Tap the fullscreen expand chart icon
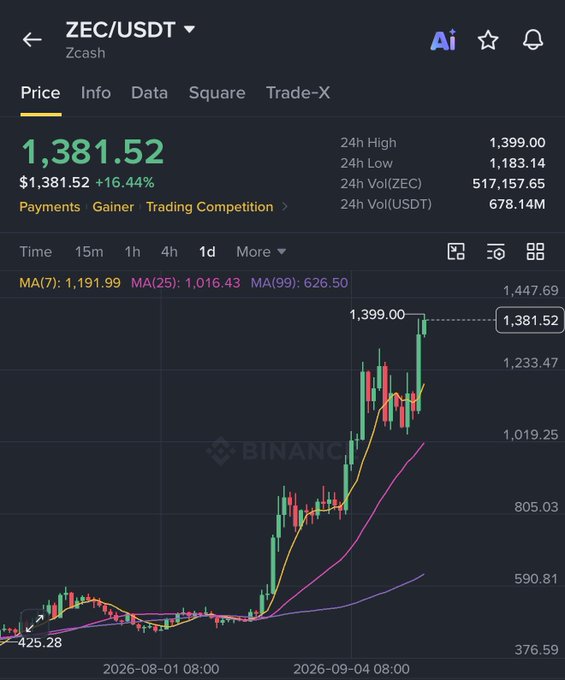This screenshot has width=565, height=680. (x=34, y=623)
